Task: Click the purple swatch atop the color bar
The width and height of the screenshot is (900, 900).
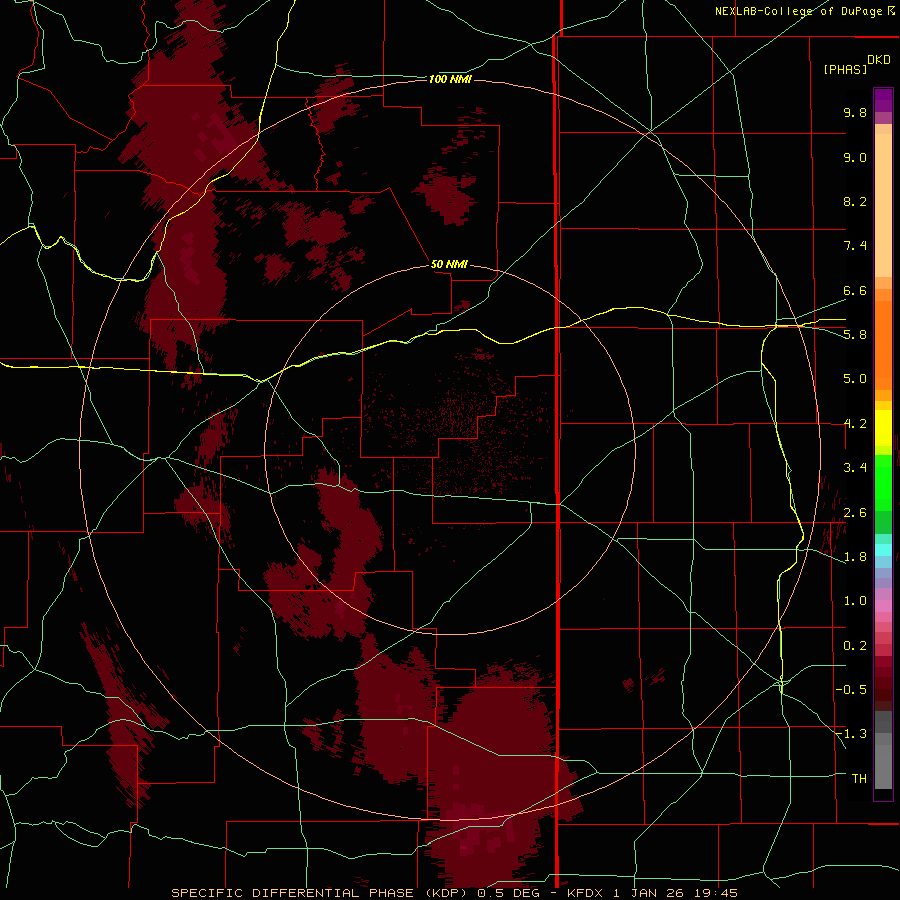Action: pyautogui.click(x=883, y=100)
